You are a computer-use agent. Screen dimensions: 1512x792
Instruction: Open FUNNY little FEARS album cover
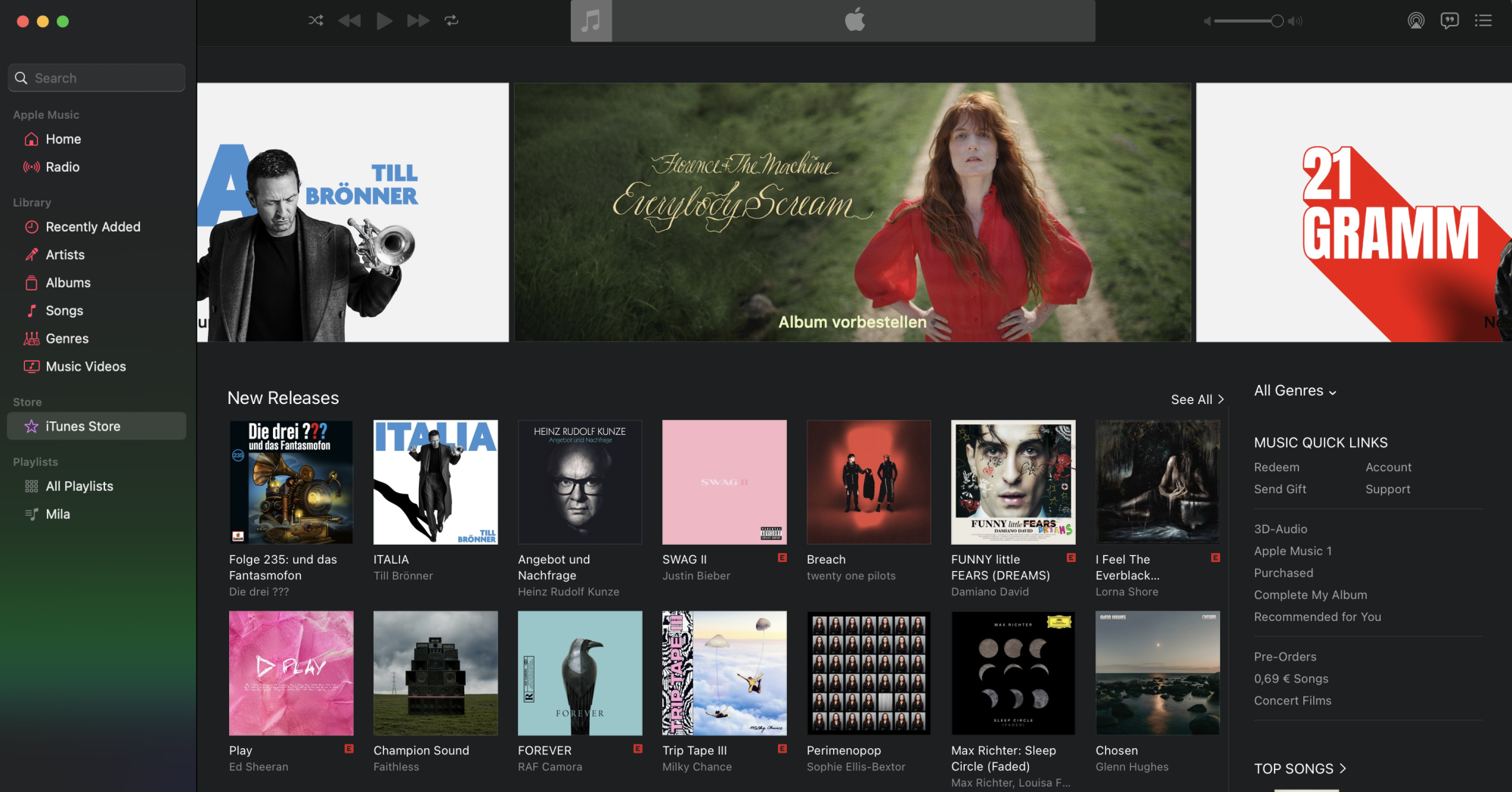[x=1013, y=483]
